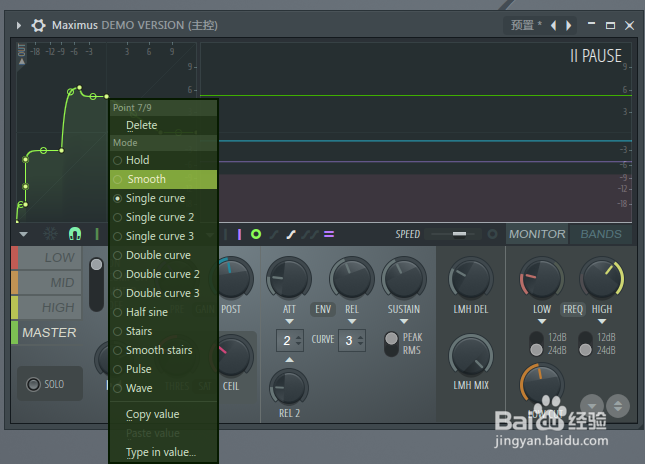This screenshot has height=464, width=645.
Task: Select the Hold mode option
Action: pyautogui.click(x=163, y=160)
